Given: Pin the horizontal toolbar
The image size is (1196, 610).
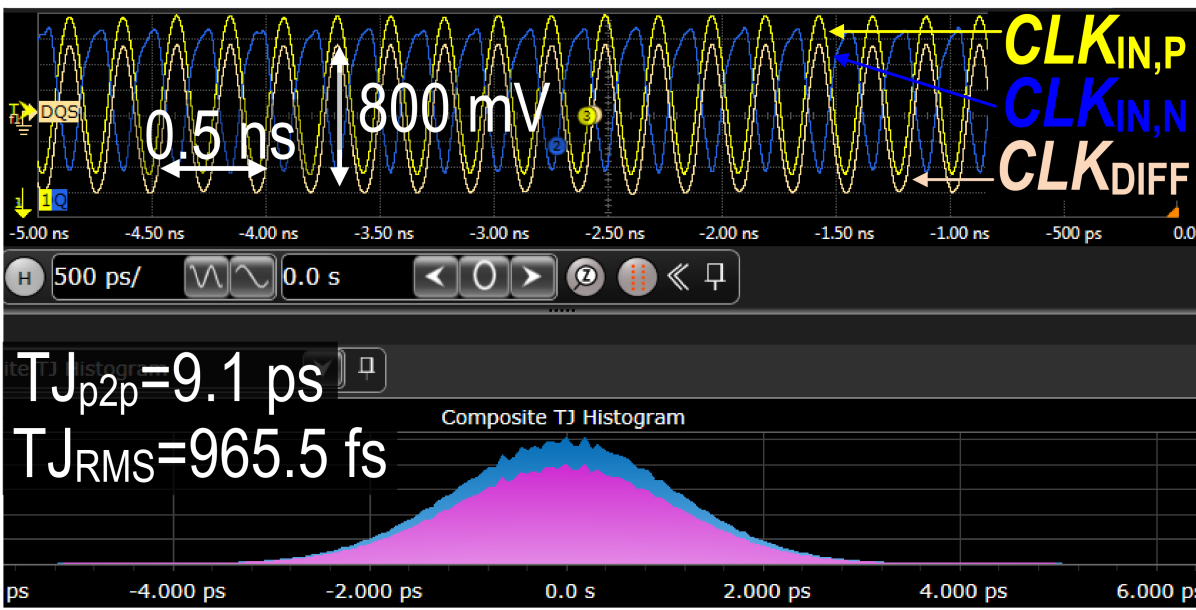Looking at the screenshot, I should pos(714,276).
